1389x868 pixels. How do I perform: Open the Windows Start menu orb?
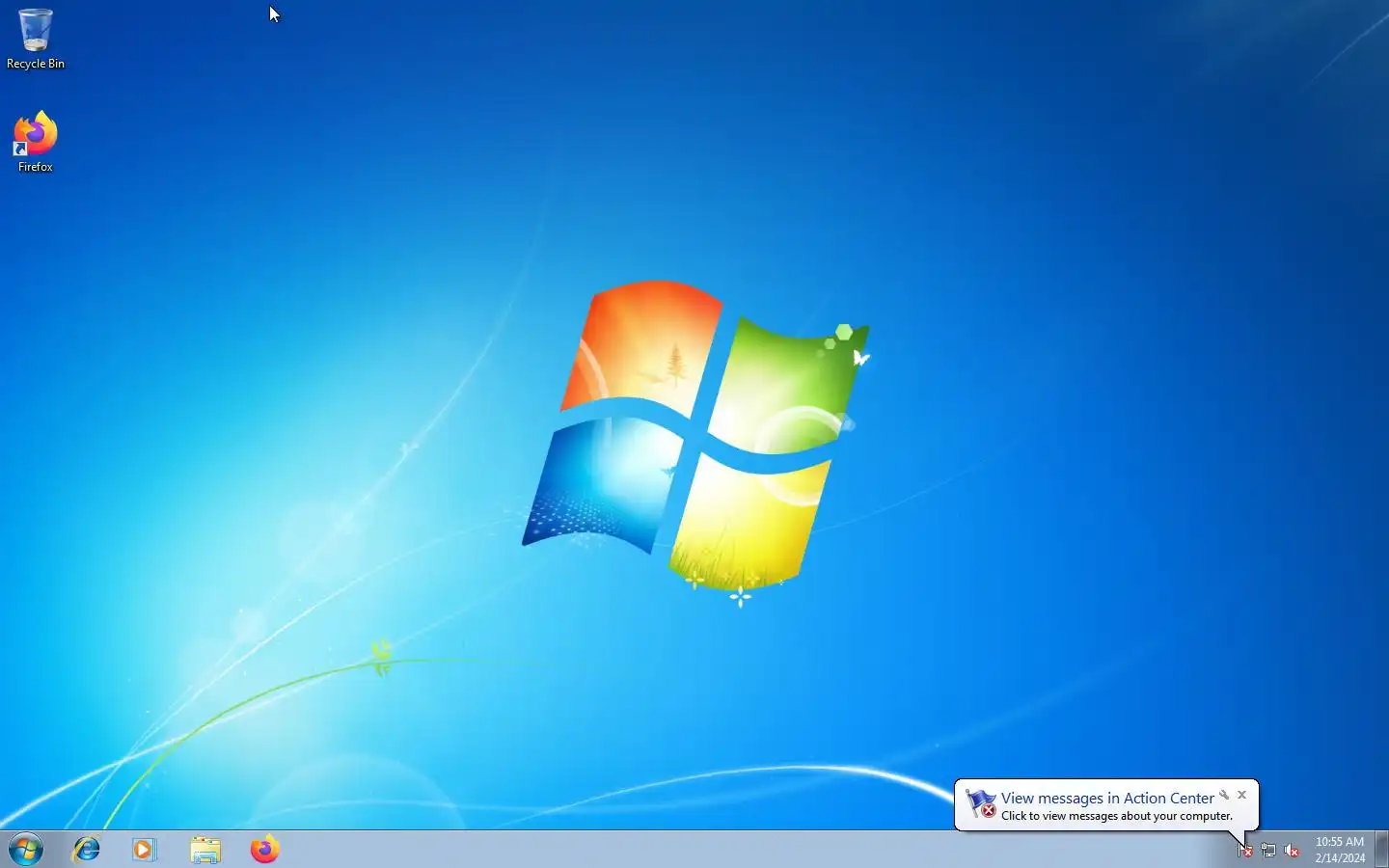[x=26, y=850]
